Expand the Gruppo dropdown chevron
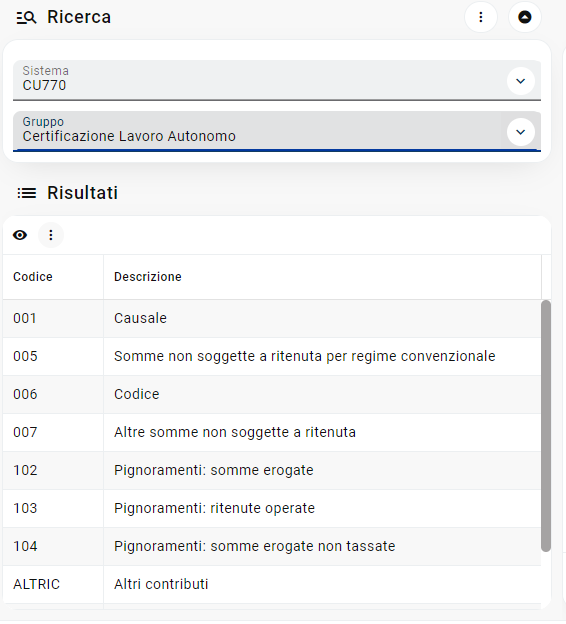 521,132
